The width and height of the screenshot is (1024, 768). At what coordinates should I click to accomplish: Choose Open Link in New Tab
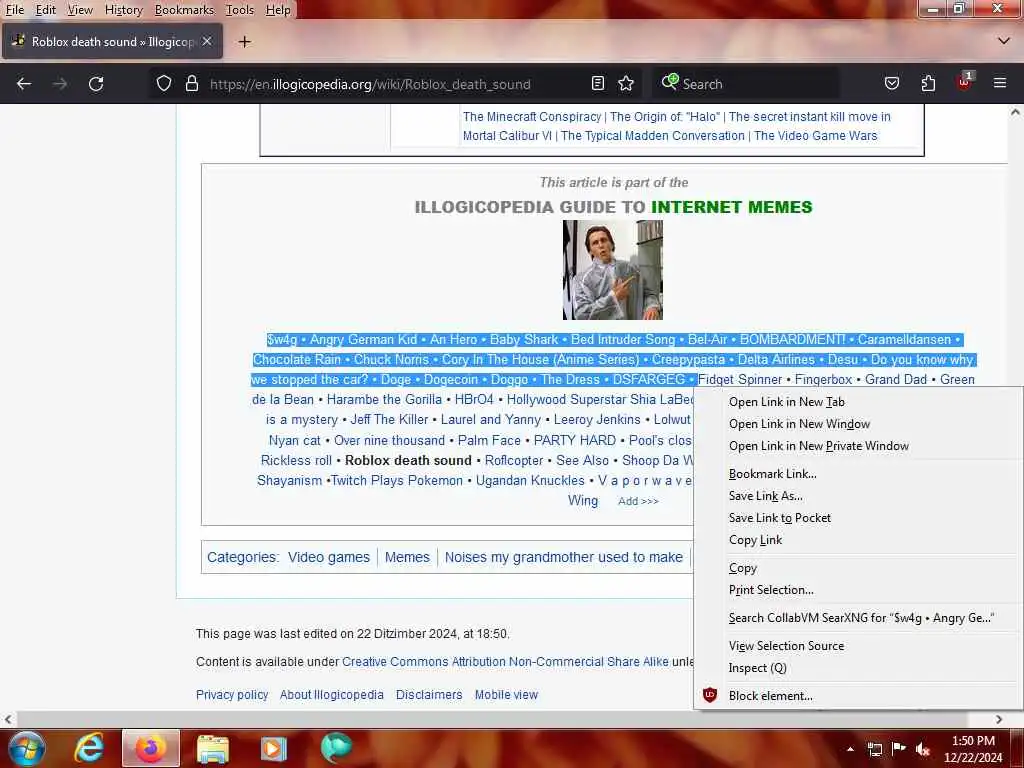tap(857, 402)
